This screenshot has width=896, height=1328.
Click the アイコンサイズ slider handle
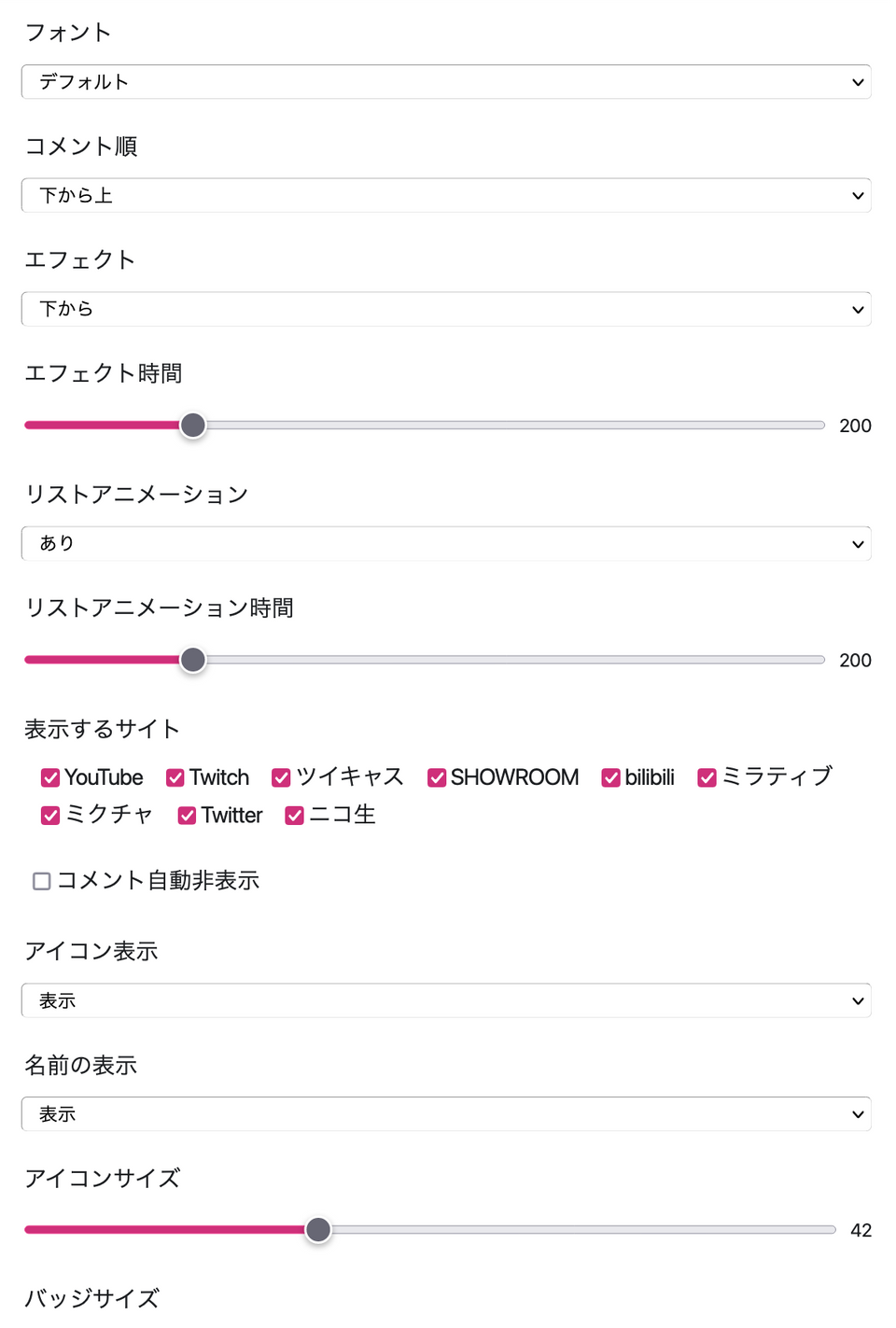pyautogui.click(x=318, y=1230)
